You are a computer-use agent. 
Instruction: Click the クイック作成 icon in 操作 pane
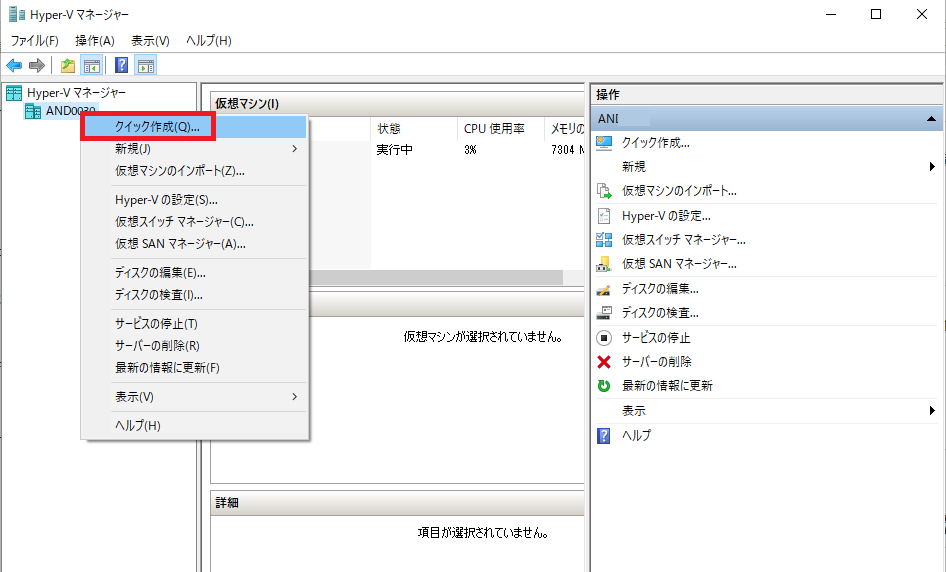pos(604,143)
